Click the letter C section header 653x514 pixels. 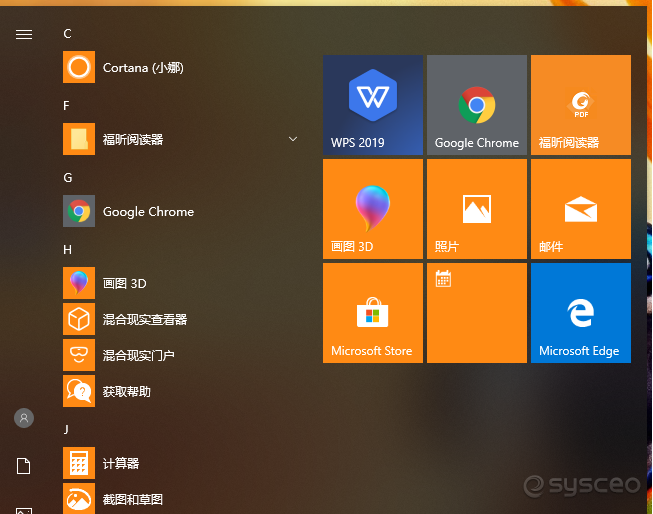click(x=67, y=34)
